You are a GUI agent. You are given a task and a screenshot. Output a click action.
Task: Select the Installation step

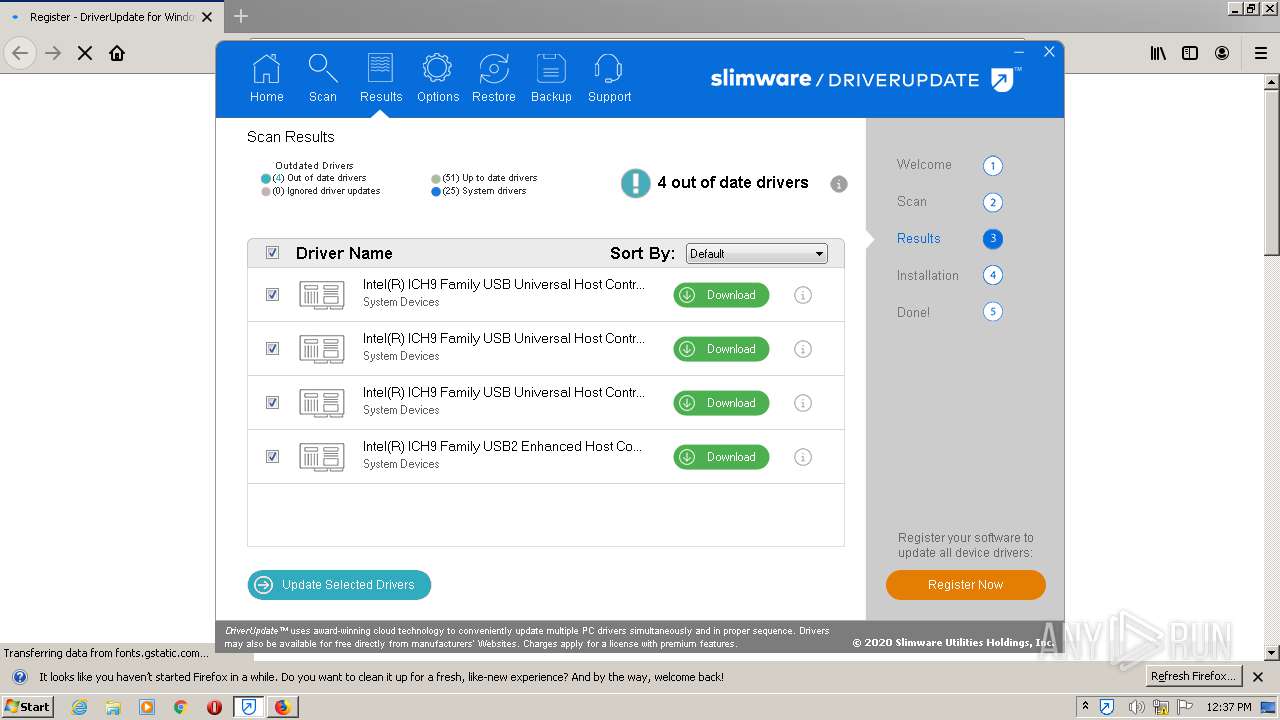pos(927,276)
